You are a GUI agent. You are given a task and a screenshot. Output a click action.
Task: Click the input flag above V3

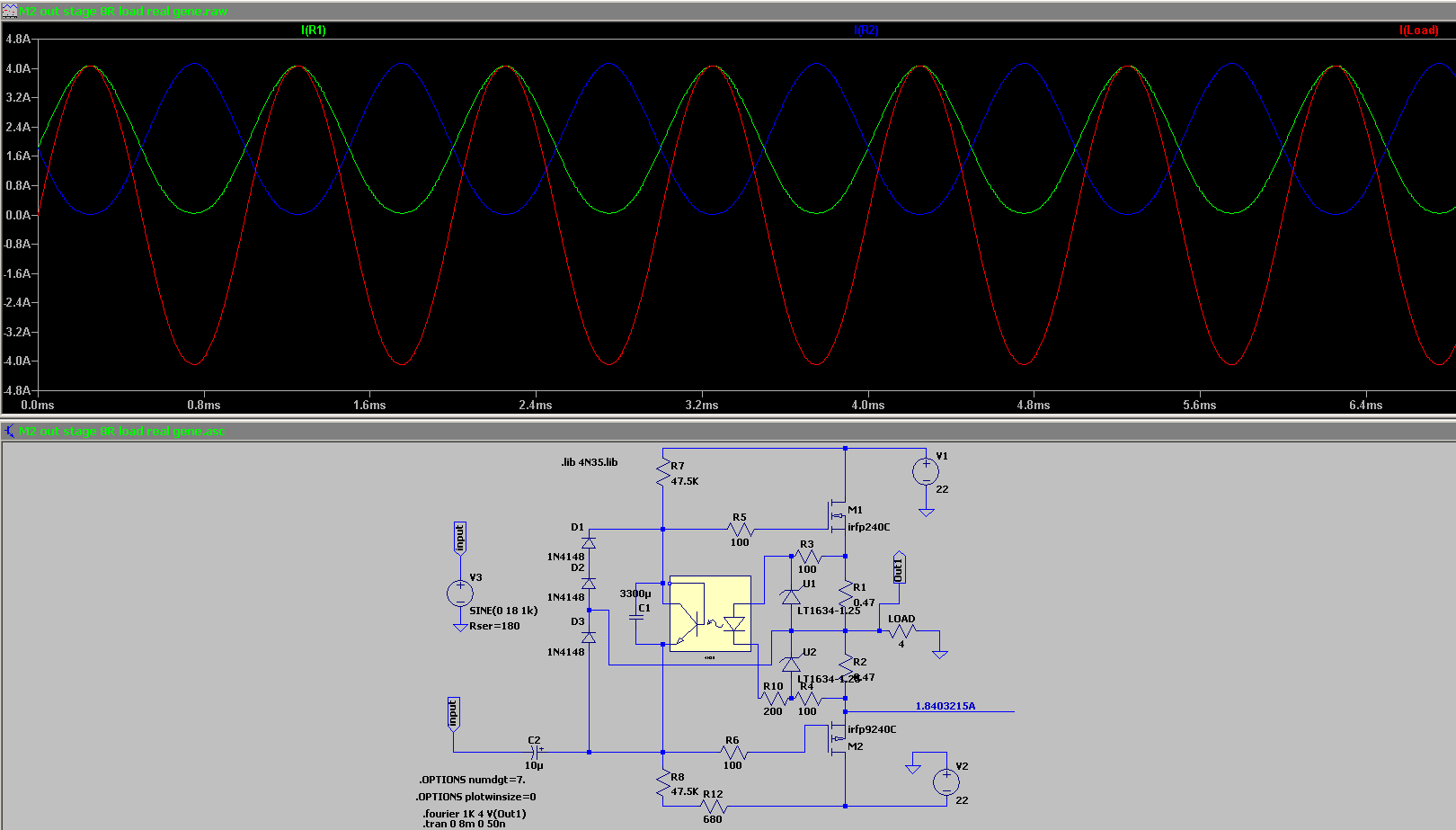460,537
